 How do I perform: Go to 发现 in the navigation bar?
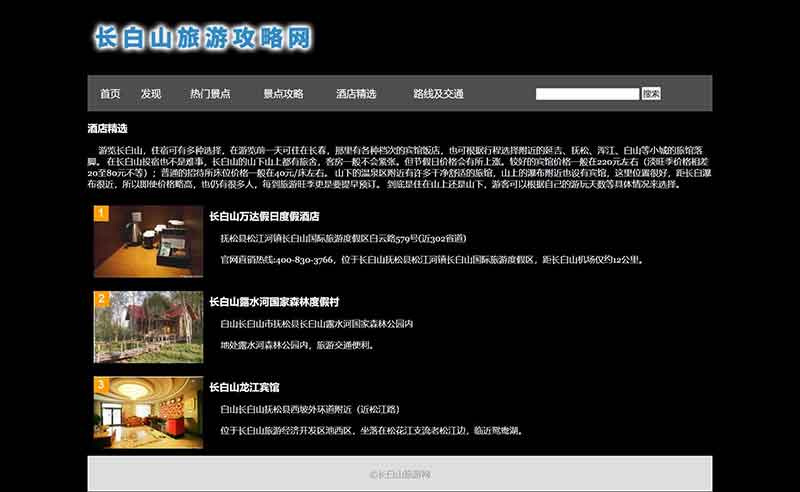[151, 94]
